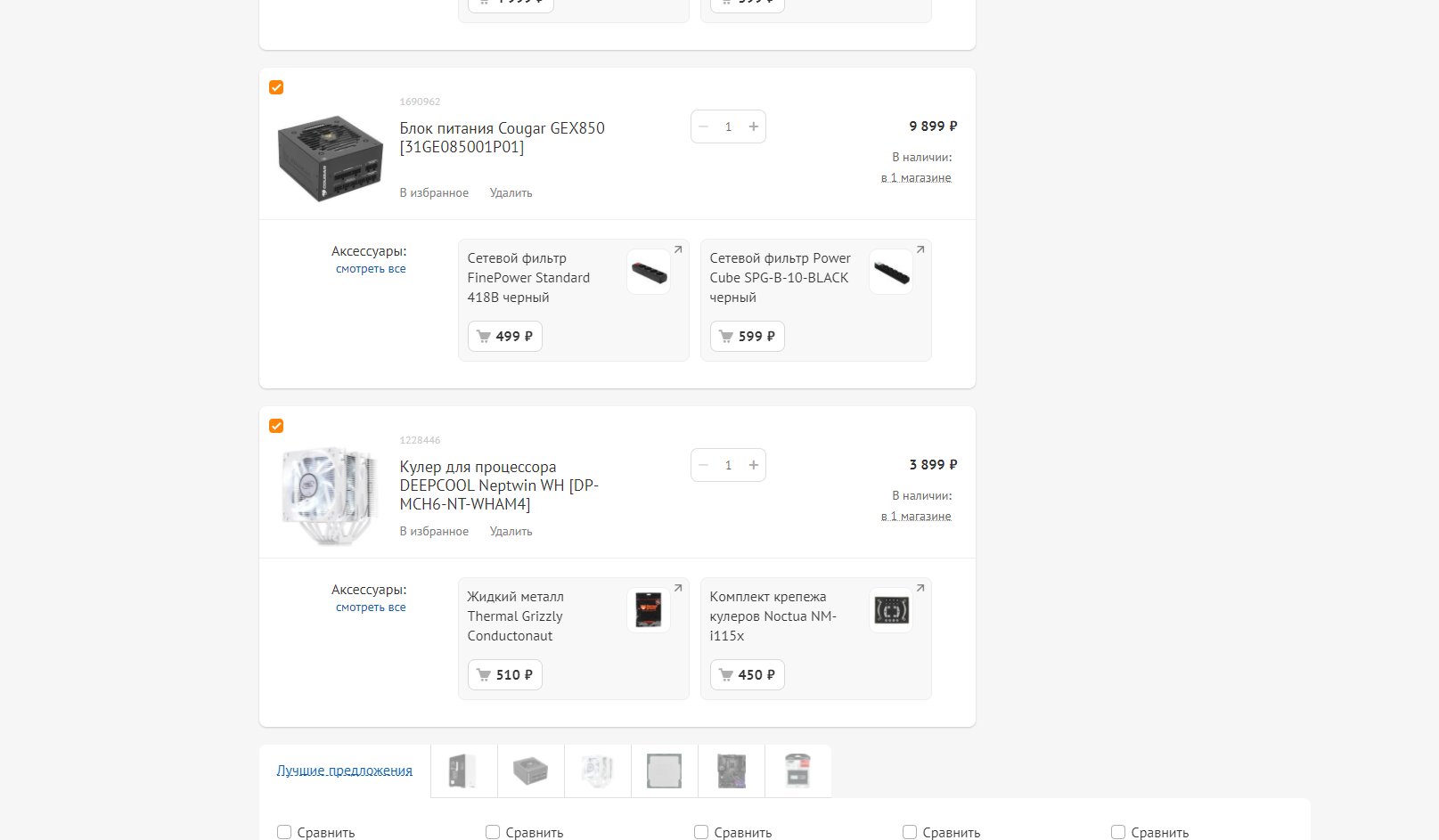Open the Блок питания Cougar GEX850 title link
The width and height of the screenshot is (1439, 840).
tap(502, 137)
